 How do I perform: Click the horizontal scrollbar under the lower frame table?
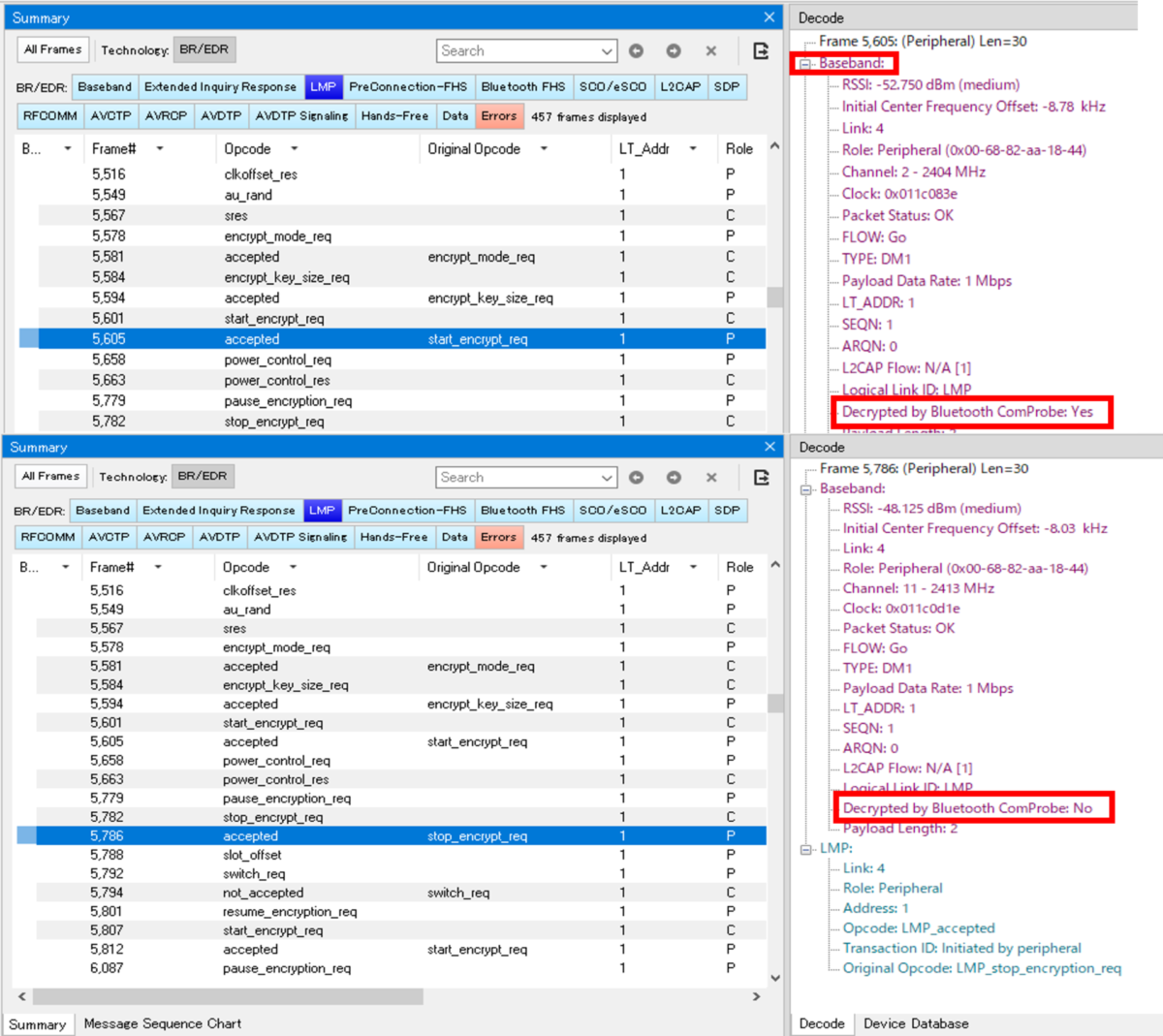228,996
